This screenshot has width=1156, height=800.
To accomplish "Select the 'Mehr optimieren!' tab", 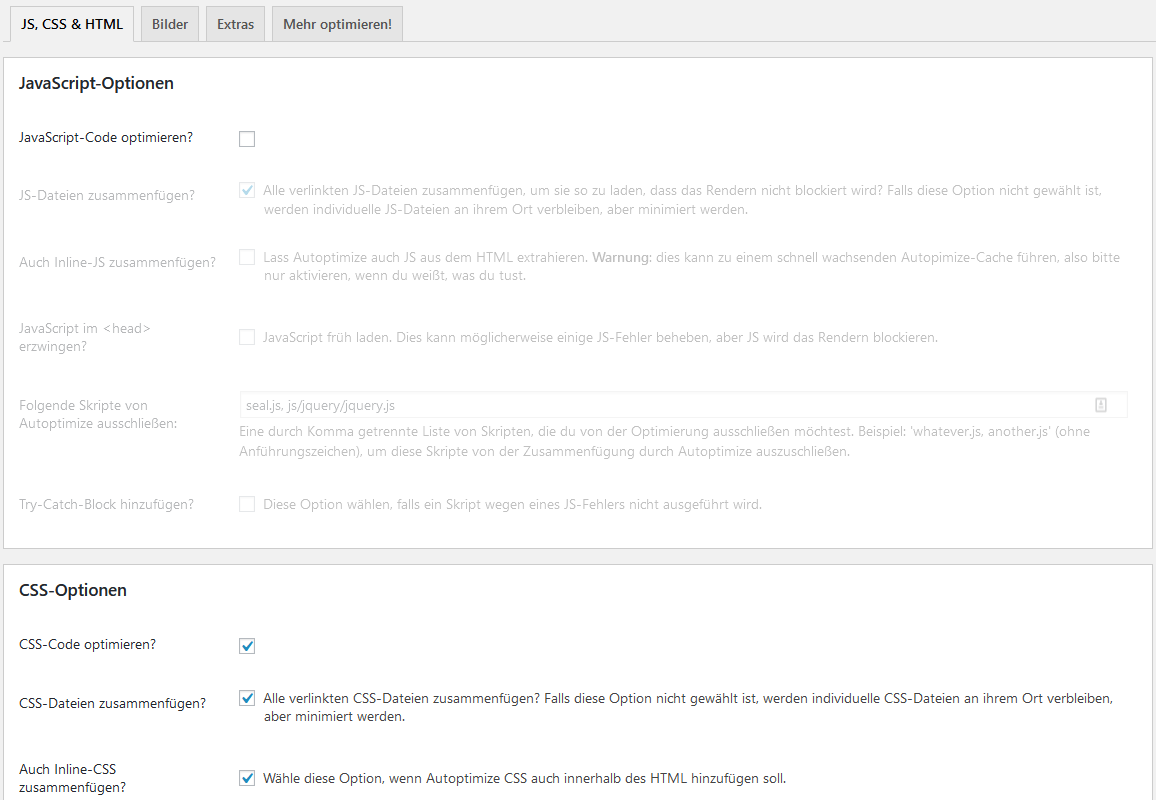I will (x=337, y=24).
